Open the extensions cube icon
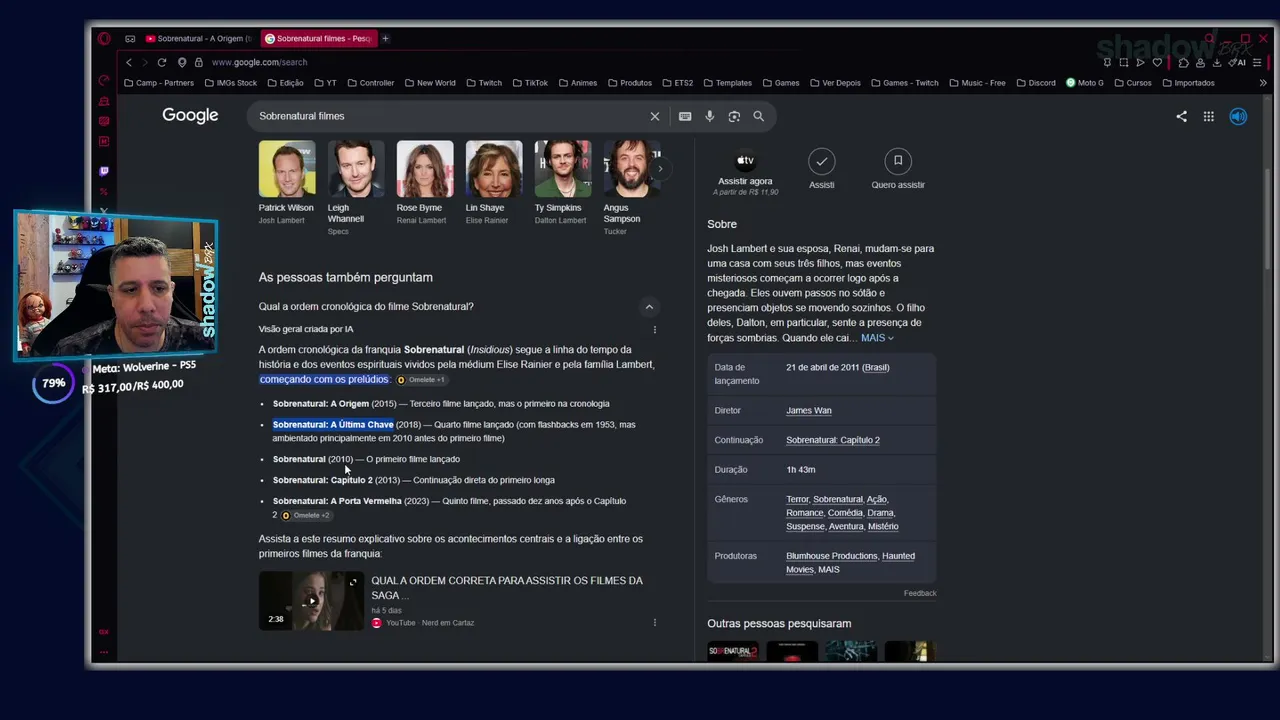 1184,62
